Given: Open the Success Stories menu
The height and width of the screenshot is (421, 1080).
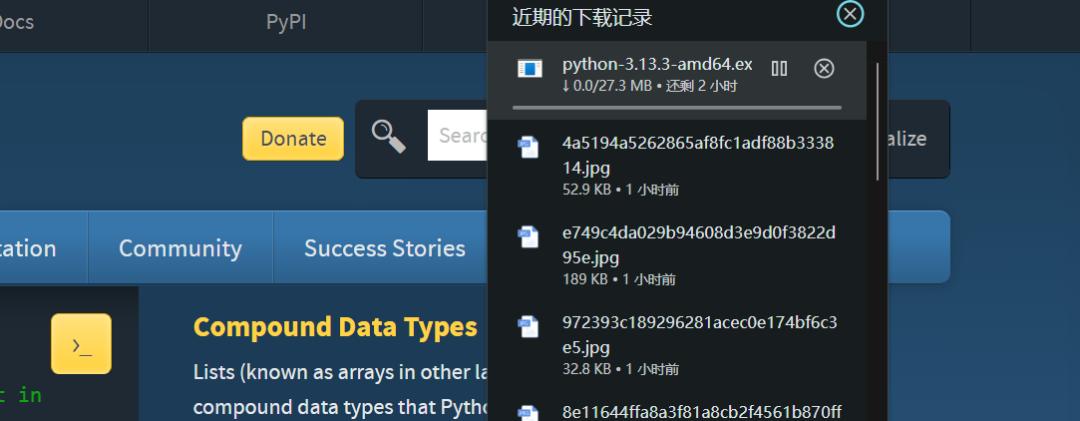Looking at the screenshot, I should coord(384,248).
